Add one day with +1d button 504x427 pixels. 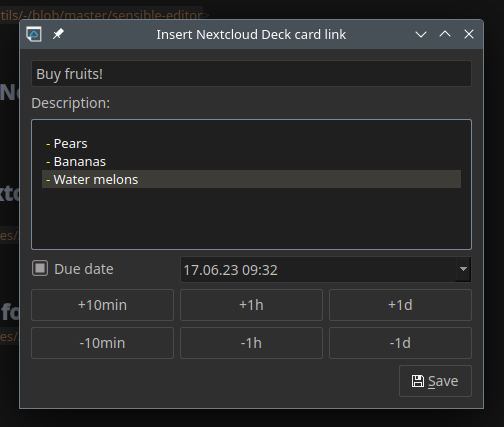(x=400, y=305)
